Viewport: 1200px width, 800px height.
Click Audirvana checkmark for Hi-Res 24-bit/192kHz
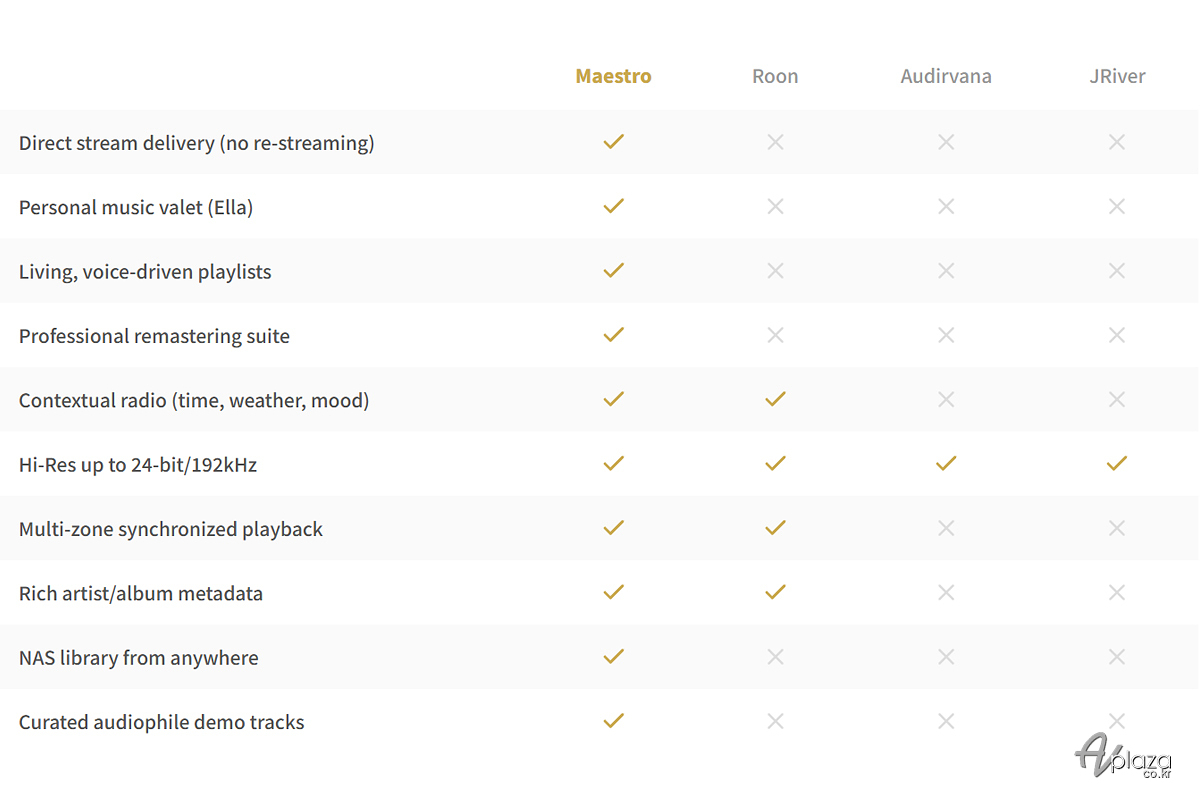[946, 463]
